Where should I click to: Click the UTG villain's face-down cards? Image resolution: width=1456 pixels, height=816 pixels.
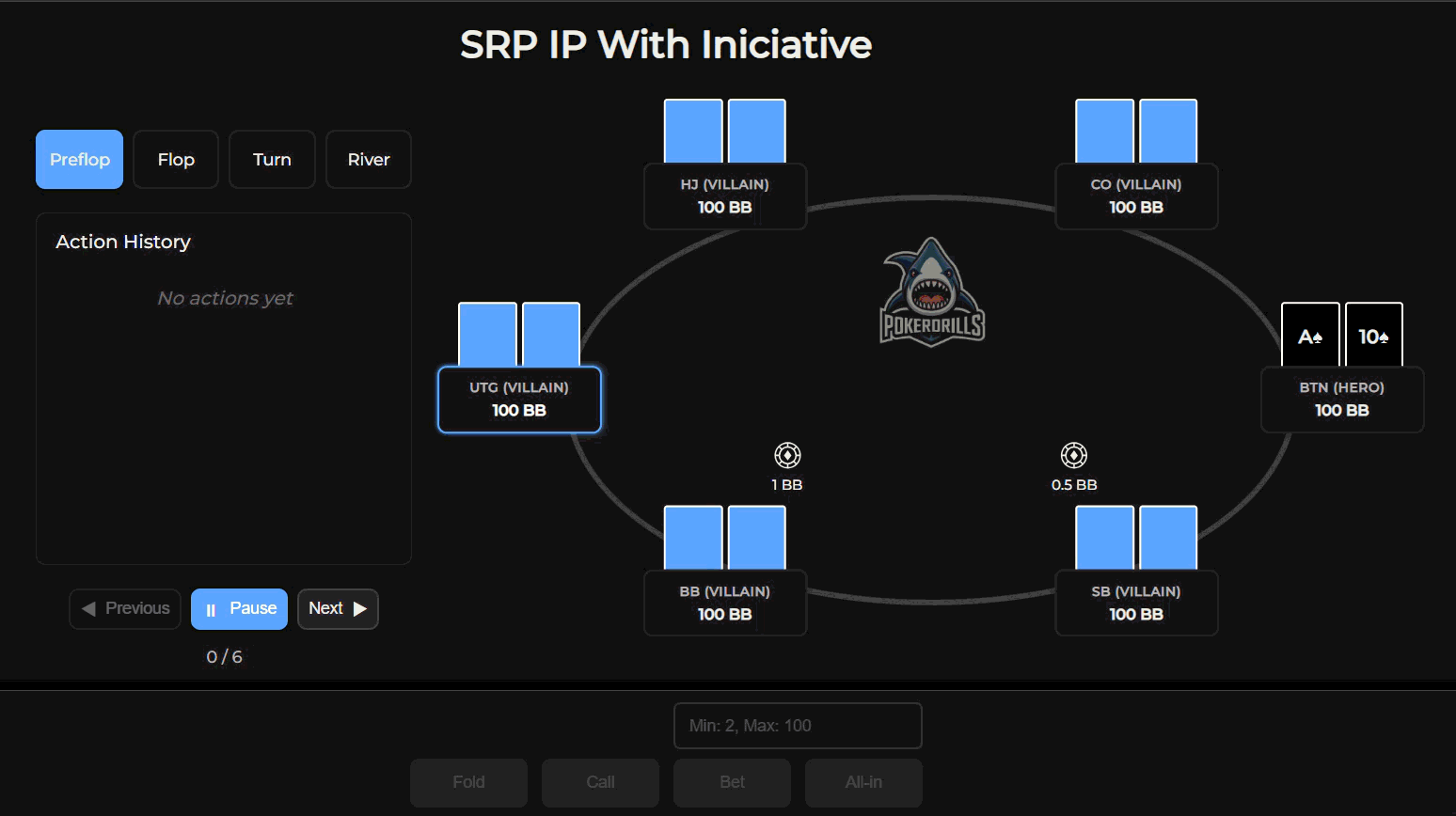click(x=518, y=335)
